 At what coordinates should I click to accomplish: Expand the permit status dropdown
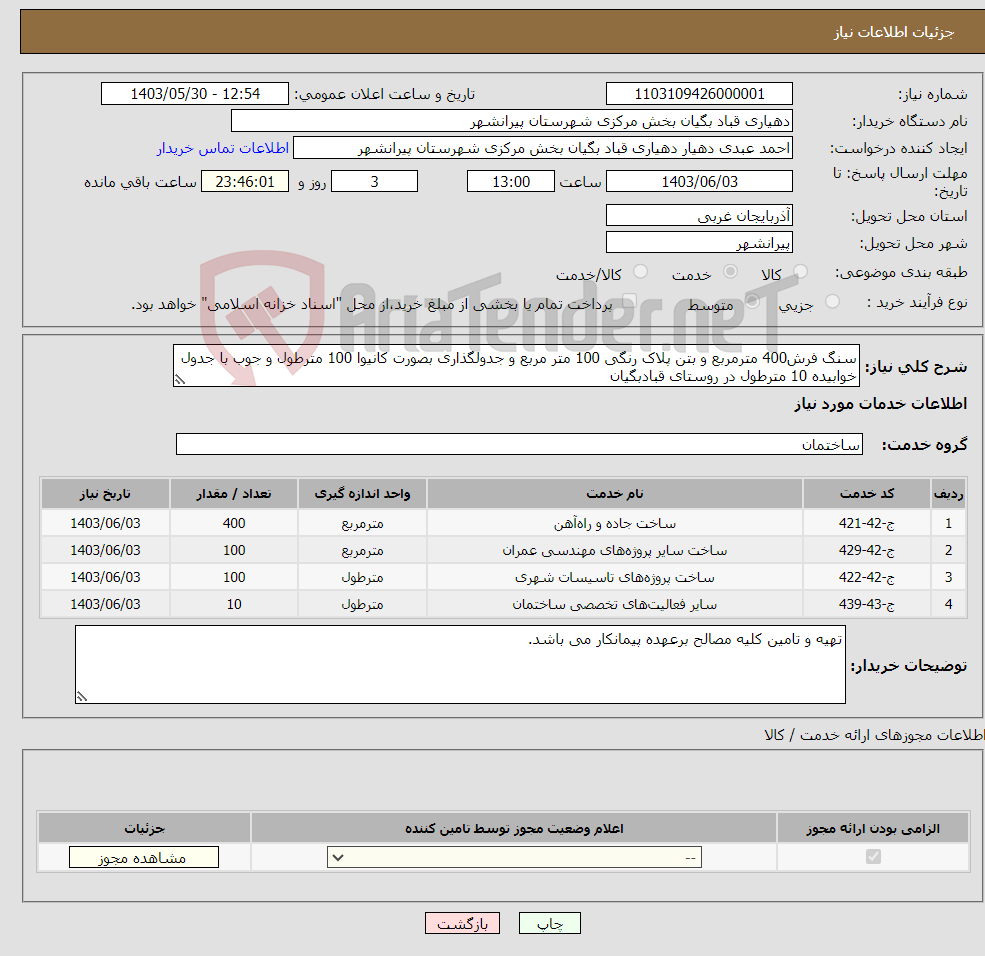(514, 857)
